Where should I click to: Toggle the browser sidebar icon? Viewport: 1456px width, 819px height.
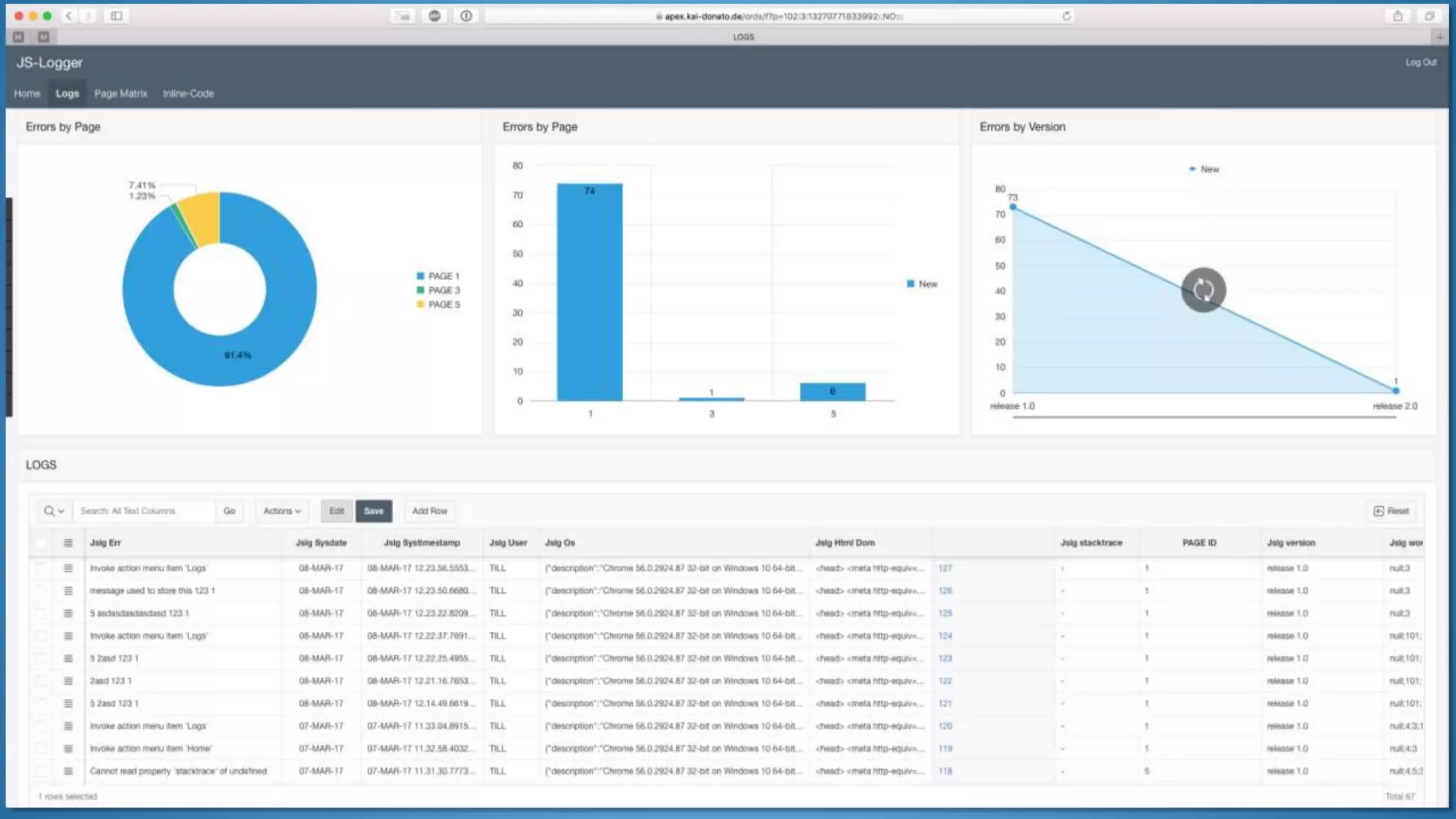tap(117, 16)
